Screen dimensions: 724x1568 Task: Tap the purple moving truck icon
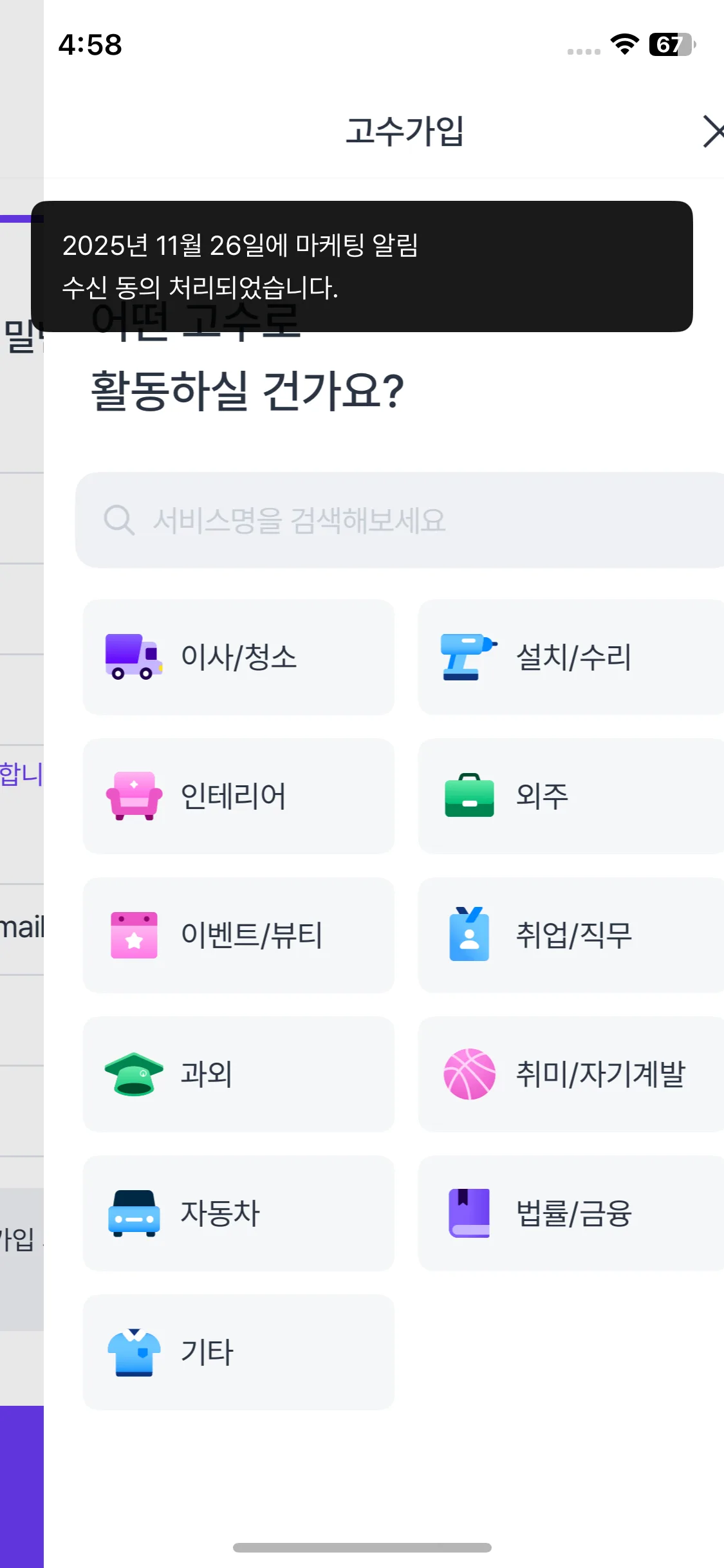point(133,657)
